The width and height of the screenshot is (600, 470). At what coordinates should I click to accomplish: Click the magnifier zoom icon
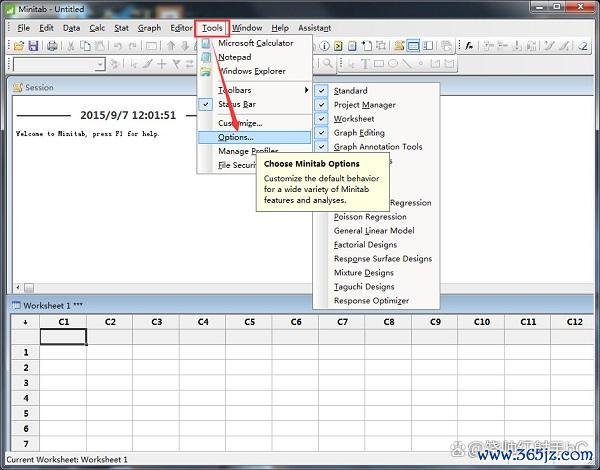pyautogui.click(x=327, y=64)
